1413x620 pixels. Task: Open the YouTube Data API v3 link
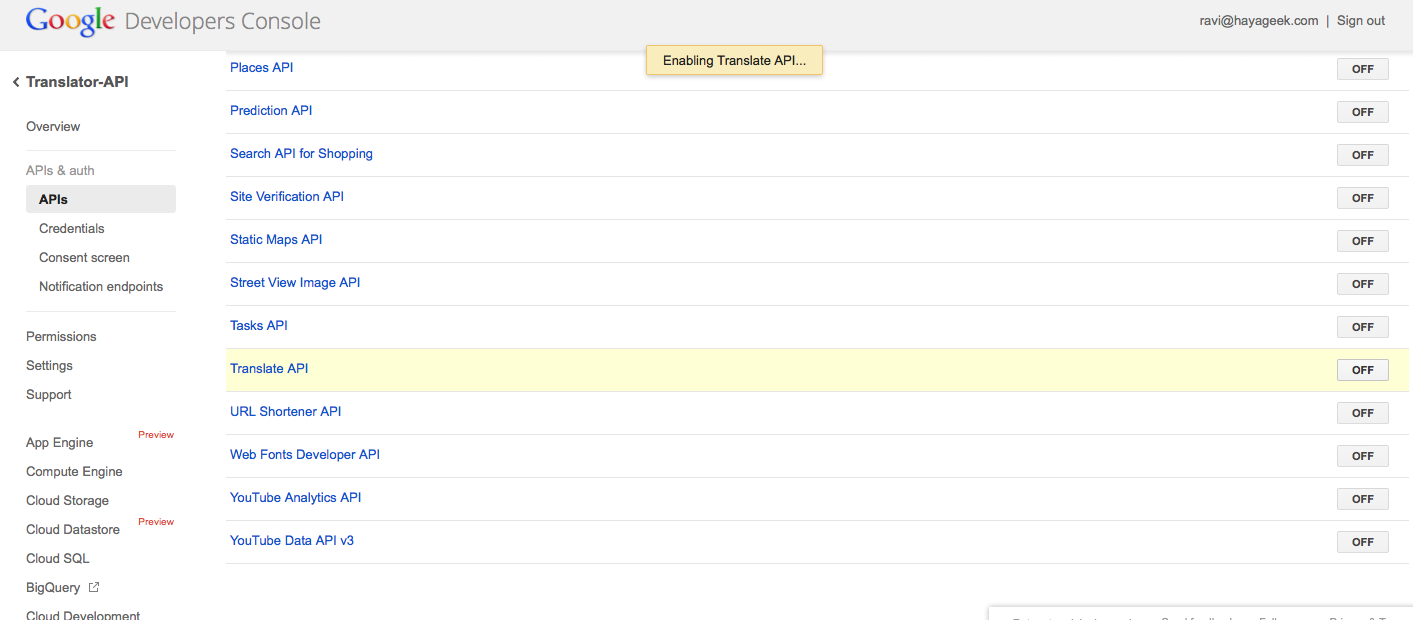pyautogui.click(x=292, y=541)
